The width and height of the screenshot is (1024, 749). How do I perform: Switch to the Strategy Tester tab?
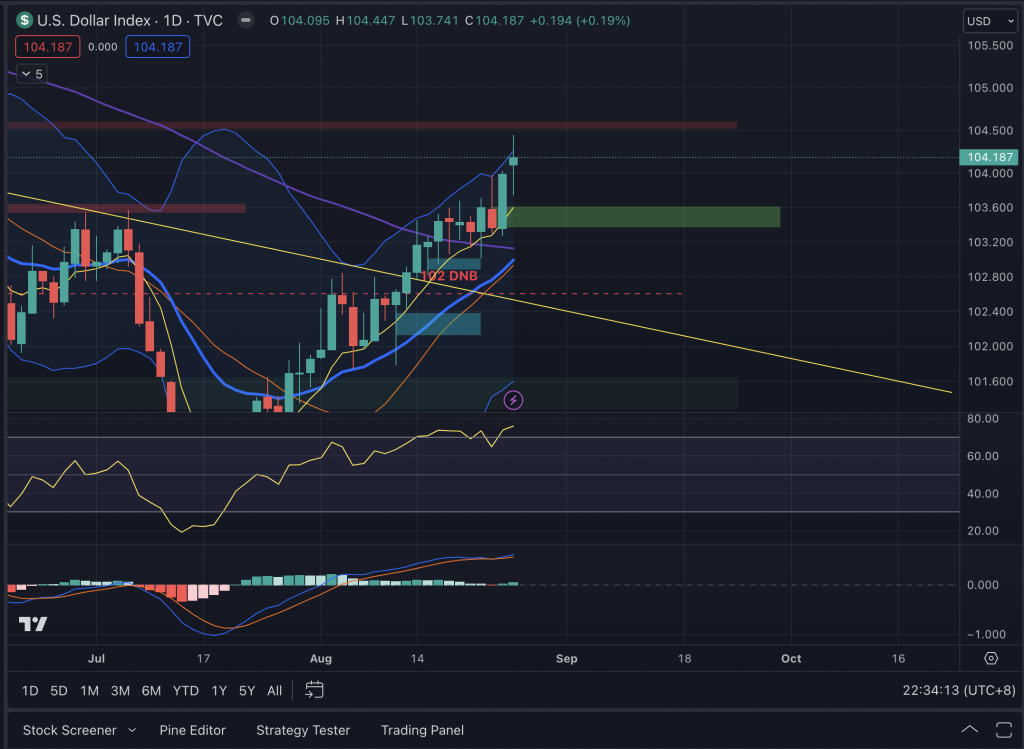pos(303,730)
